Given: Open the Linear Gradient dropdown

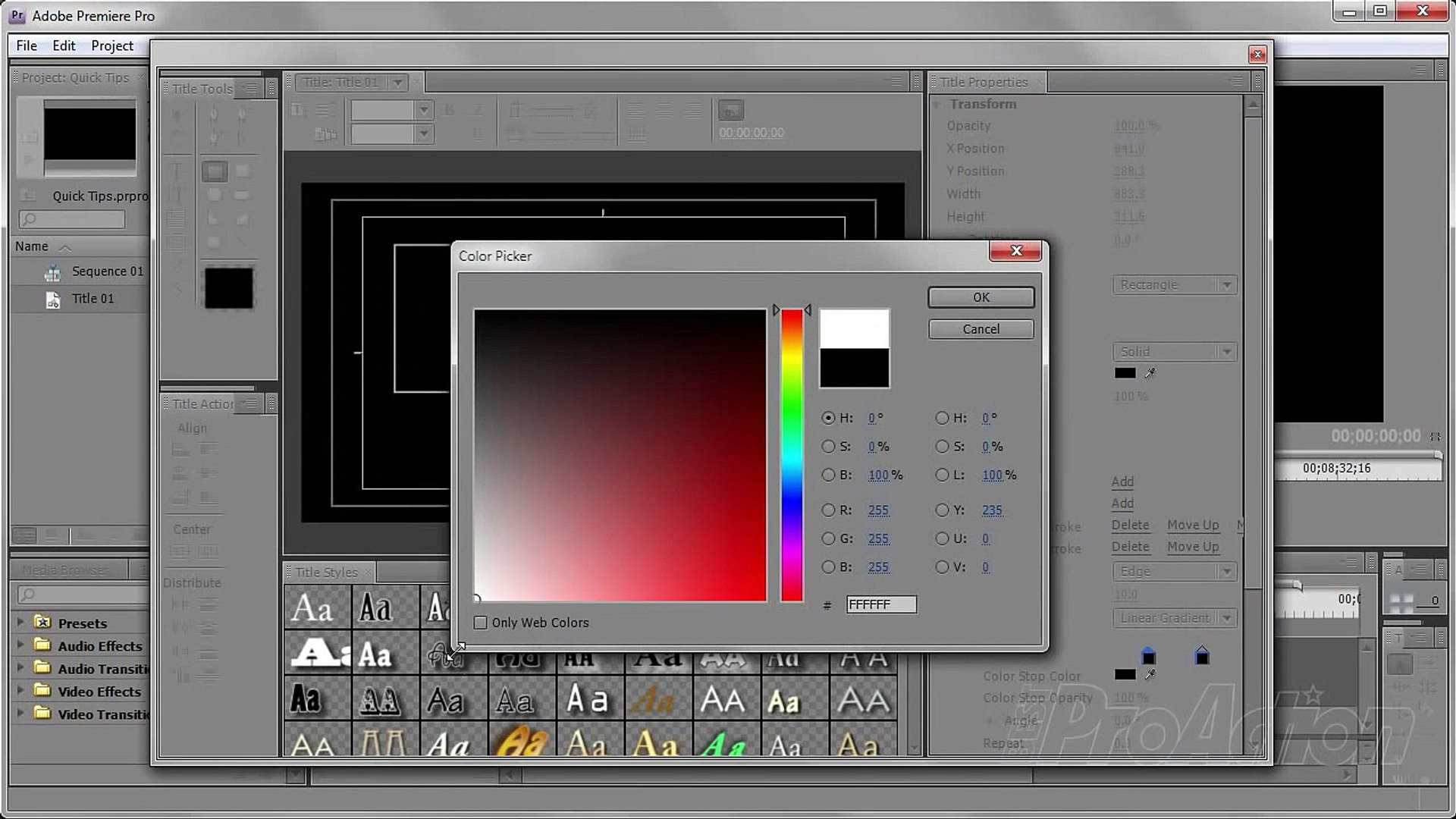Looking at the screenshot, I should 1174,618.
